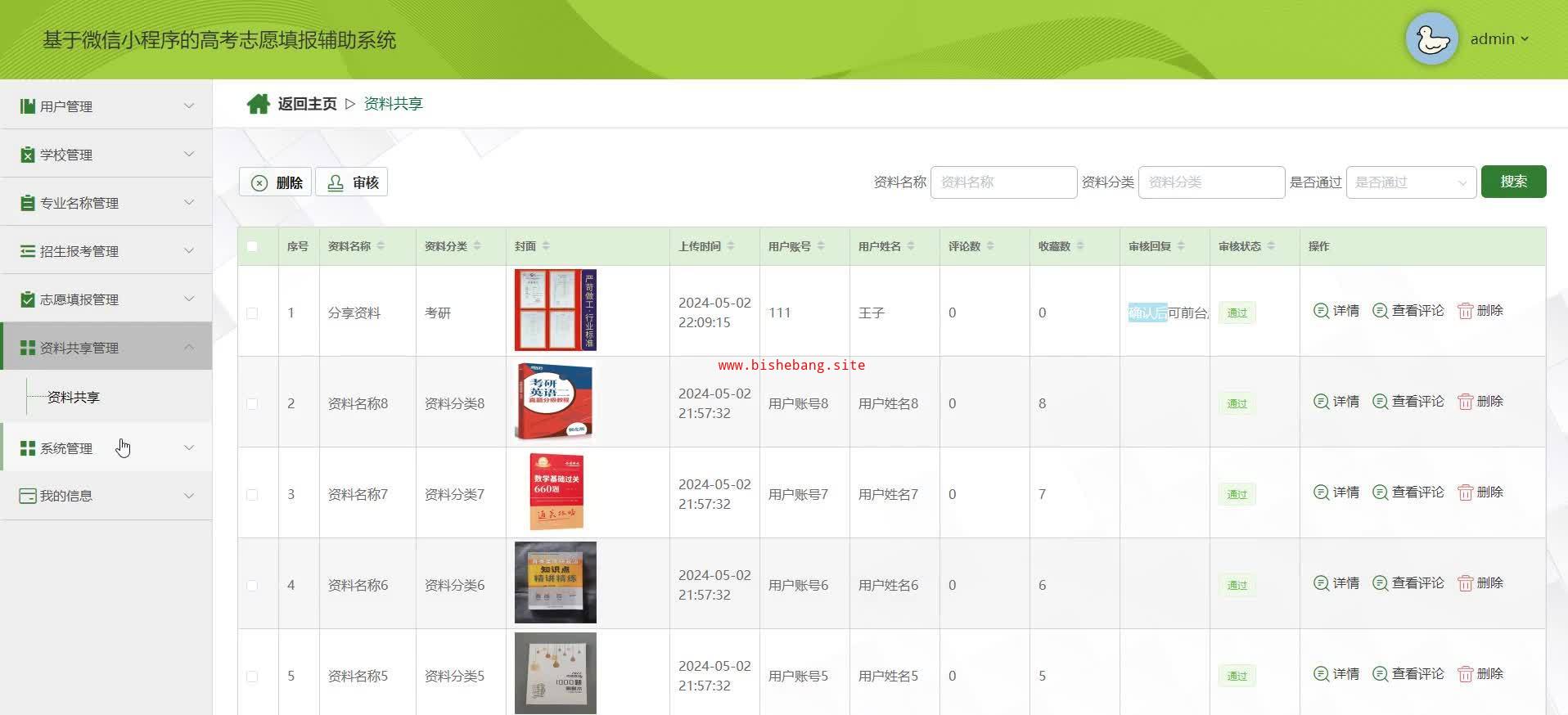This screenshot has width=1568, height=715.
Task: Open the 是否通过 dropdown
Action: 1410,182
